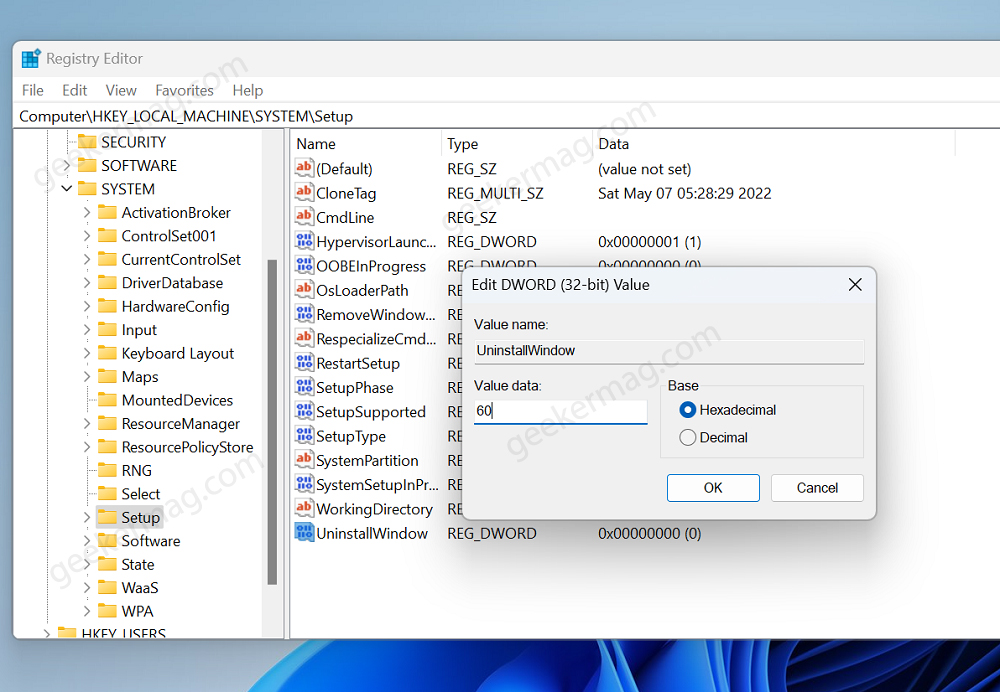Select the OOBEInProgress DWORD icon
1000x692 pixels.
tap(304, 265)
